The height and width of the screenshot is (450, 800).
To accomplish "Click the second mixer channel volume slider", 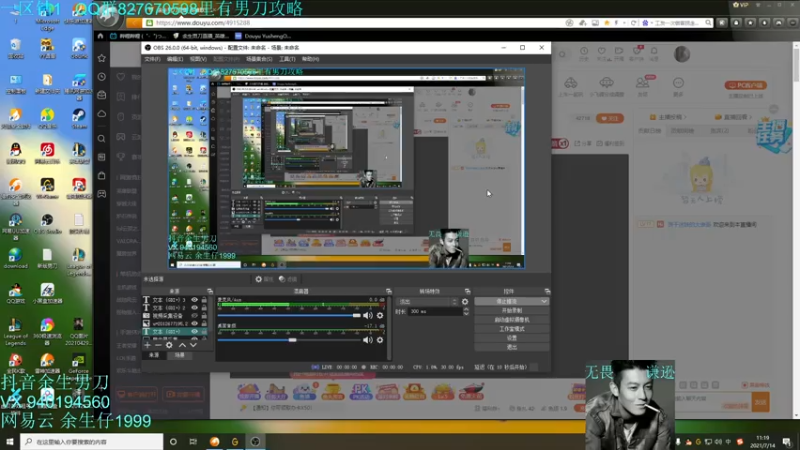I will point(289,340).
